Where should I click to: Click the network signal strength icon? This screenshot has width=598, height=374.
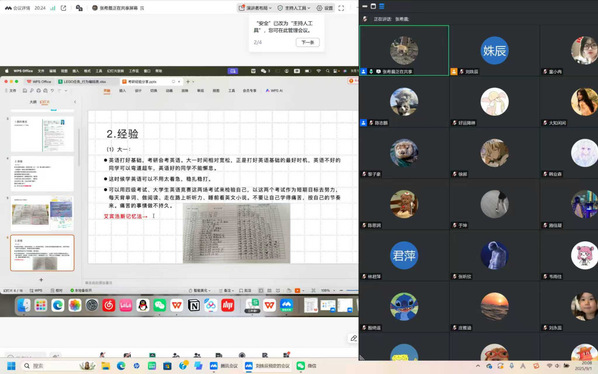pyautogui.click(x=53, y=8)
